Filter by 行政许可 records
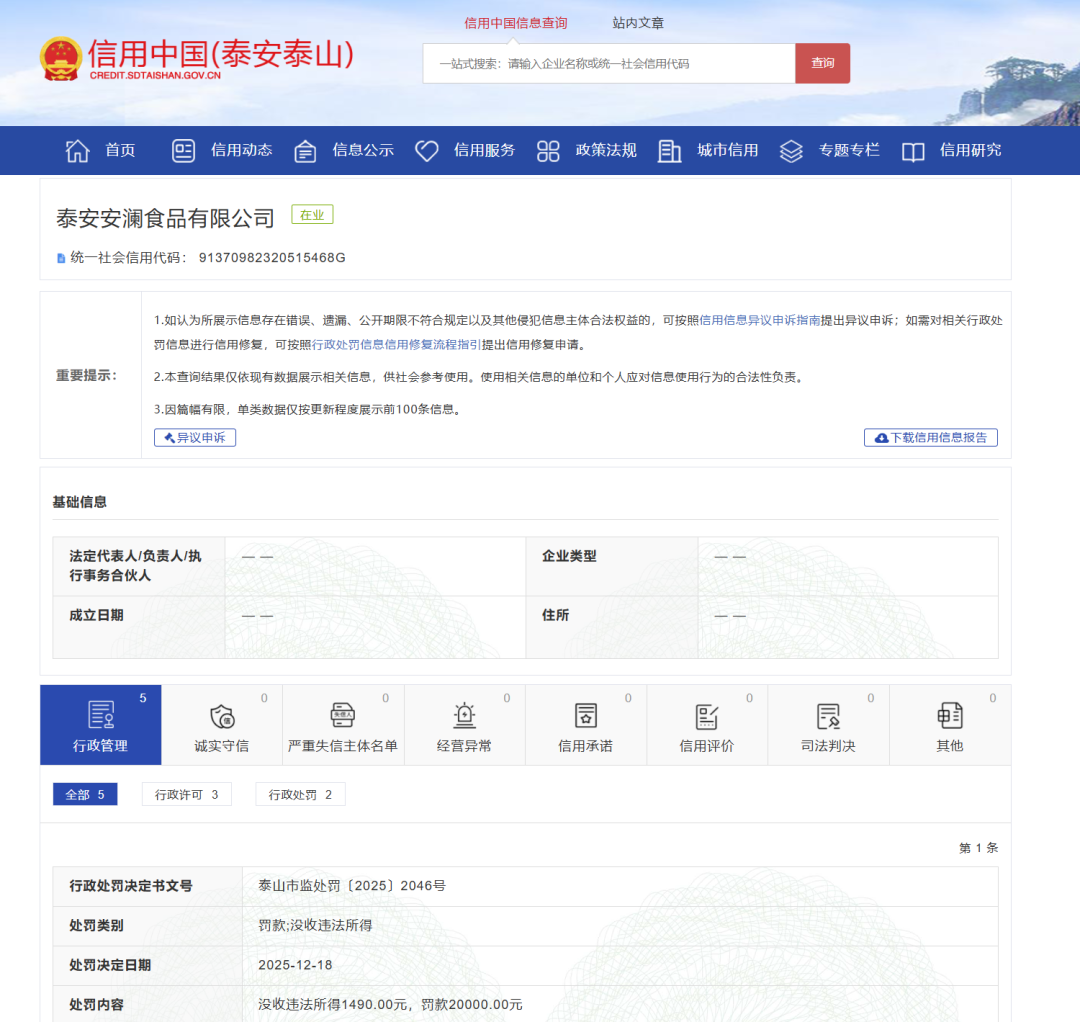This screenshot has width=1080, height=1022. tap(187, 795)
